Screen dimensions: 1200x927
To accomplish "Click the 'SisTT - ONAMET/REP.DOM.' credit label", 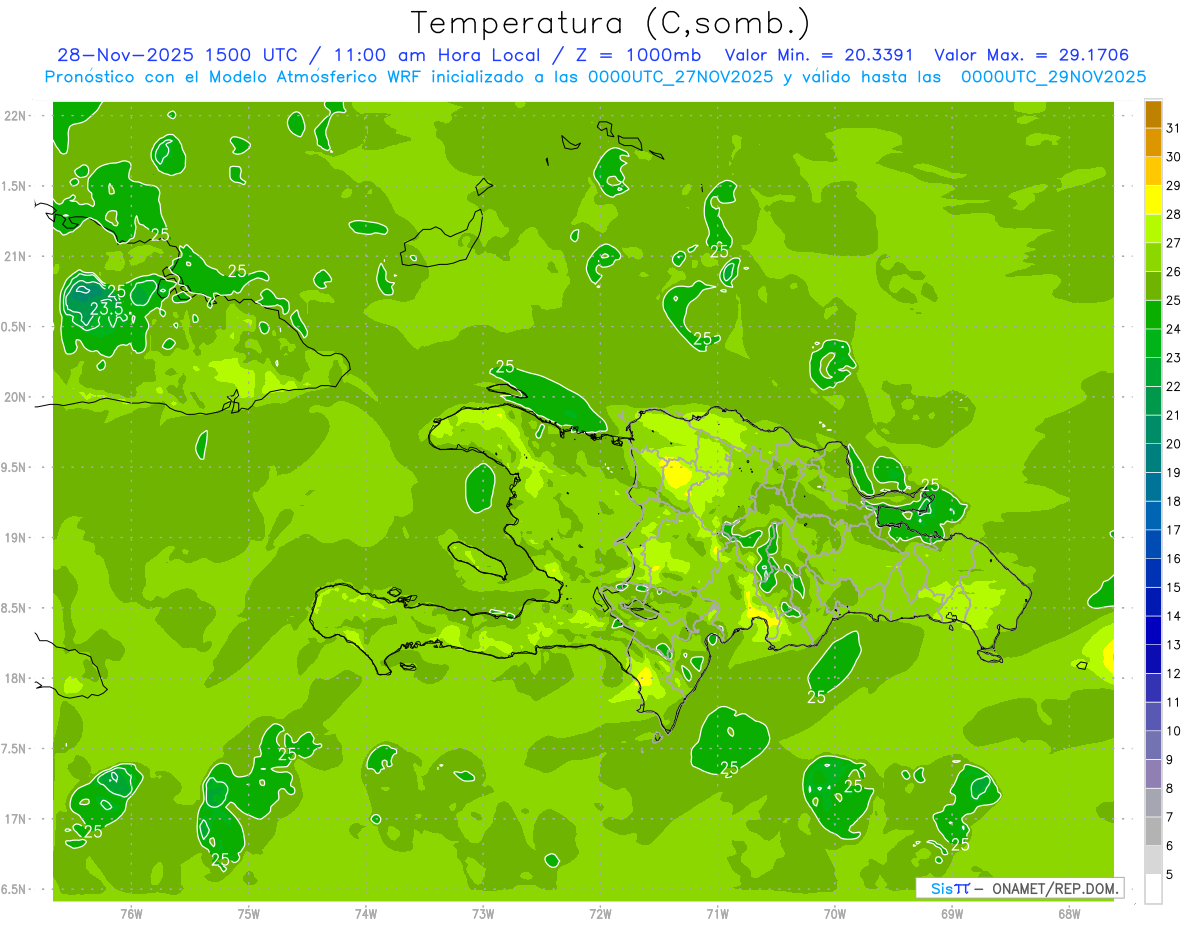I will (x=1020, y=888).
